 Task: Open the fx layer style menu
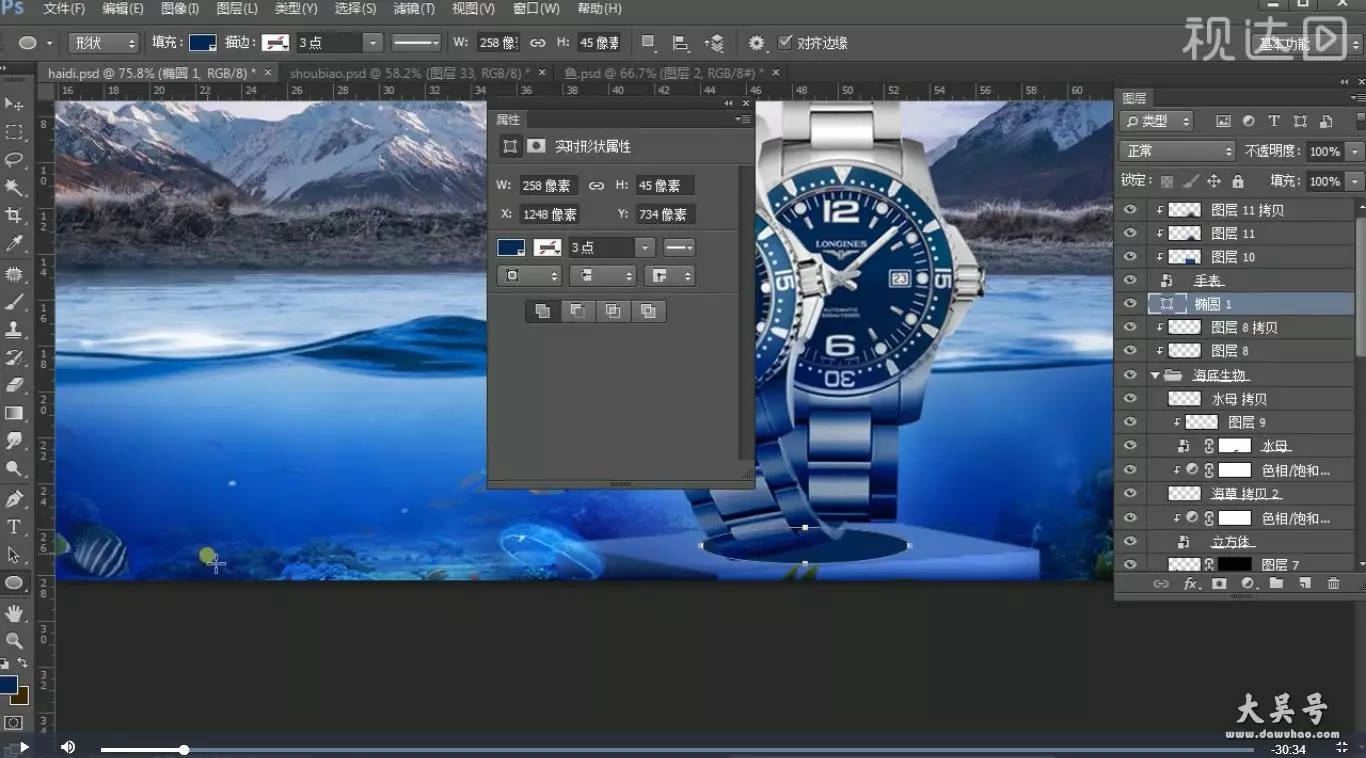pos(1191,584)
